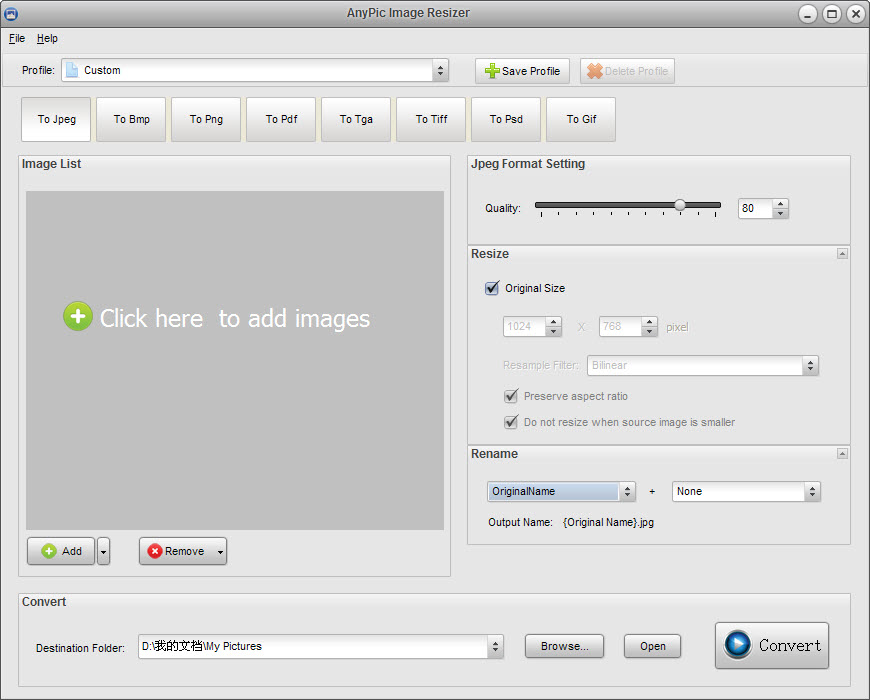Select the To Tiff format tab
870x700 pixels.
tap(431, 119)
